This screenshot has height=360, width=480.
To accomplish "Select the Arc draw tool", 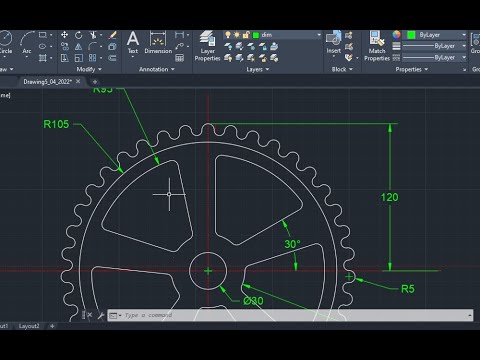I will pyautogui.click(x=27, y=42).
